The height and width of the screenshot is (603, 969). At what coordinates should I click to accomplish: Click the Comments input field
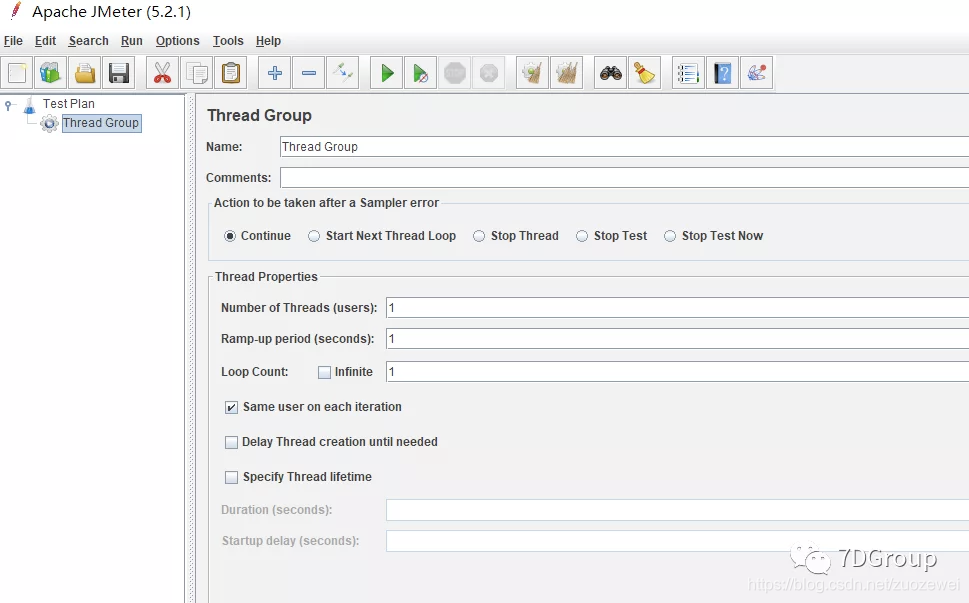tap(624, 178)
